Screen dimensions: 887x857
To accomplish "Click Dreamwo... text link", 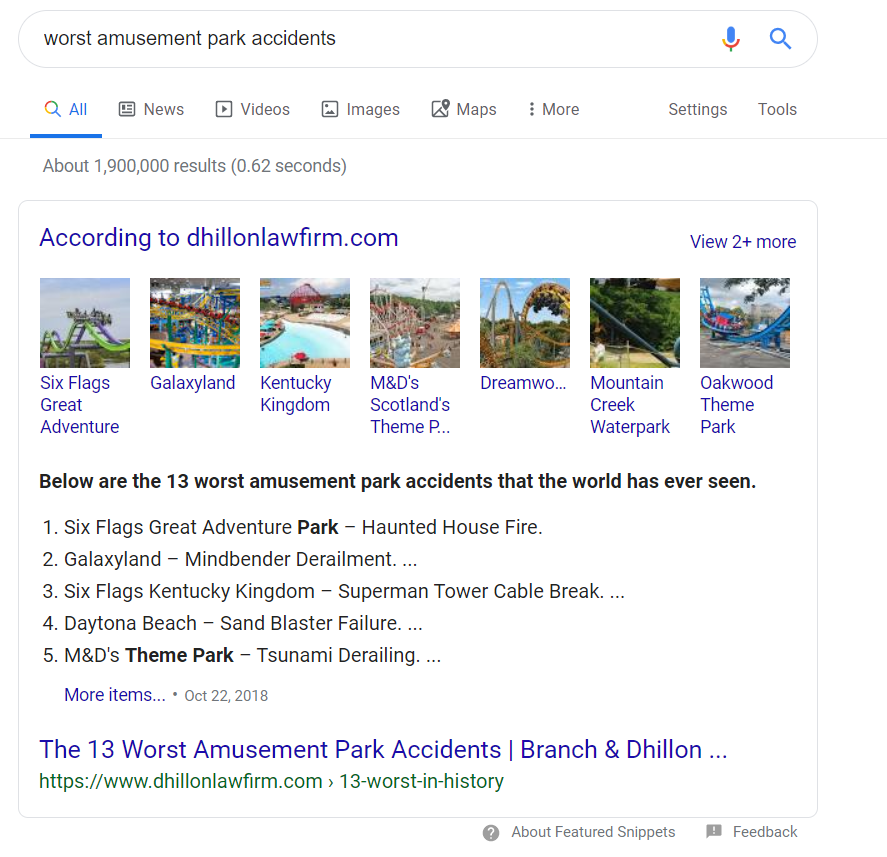I will click(x=523, y=383).
